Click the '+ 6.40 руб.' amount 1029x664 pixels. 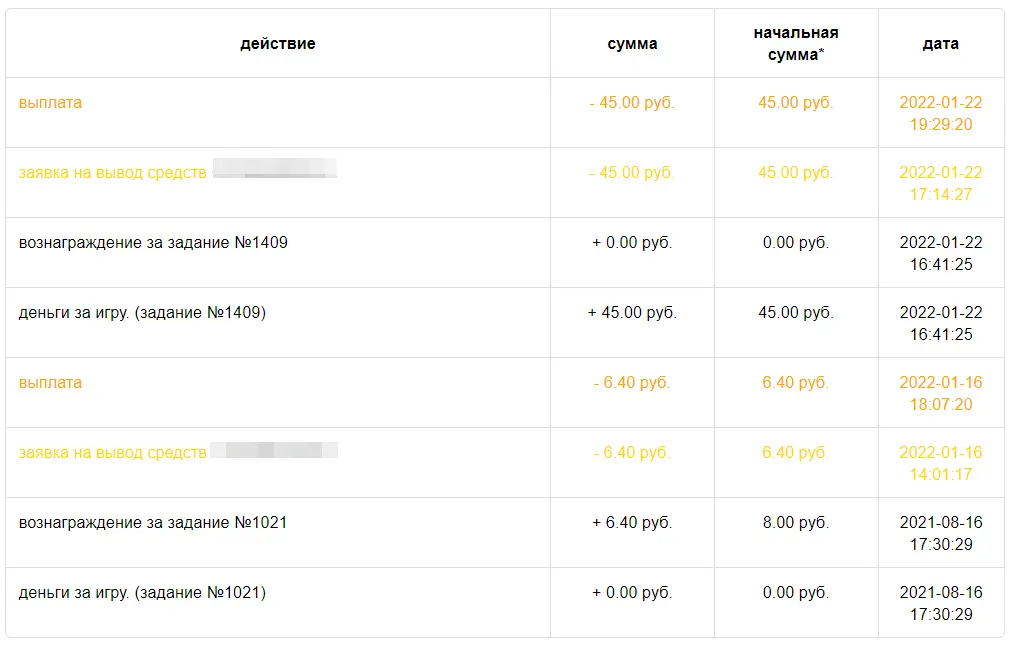click(x=632, y=523)
